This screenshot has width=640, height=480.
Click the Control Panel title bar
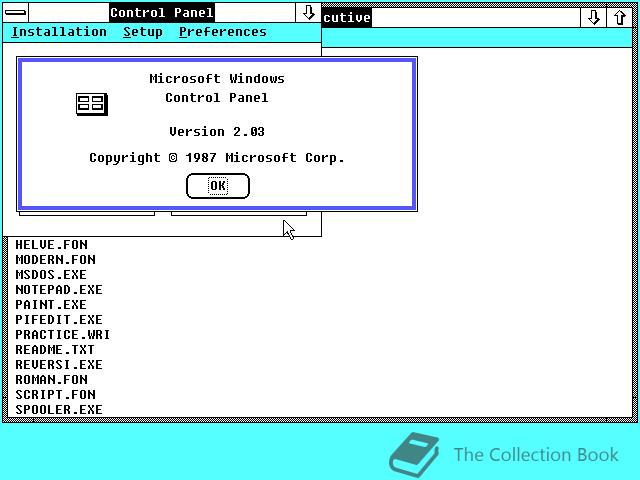(x=162, y=13)
